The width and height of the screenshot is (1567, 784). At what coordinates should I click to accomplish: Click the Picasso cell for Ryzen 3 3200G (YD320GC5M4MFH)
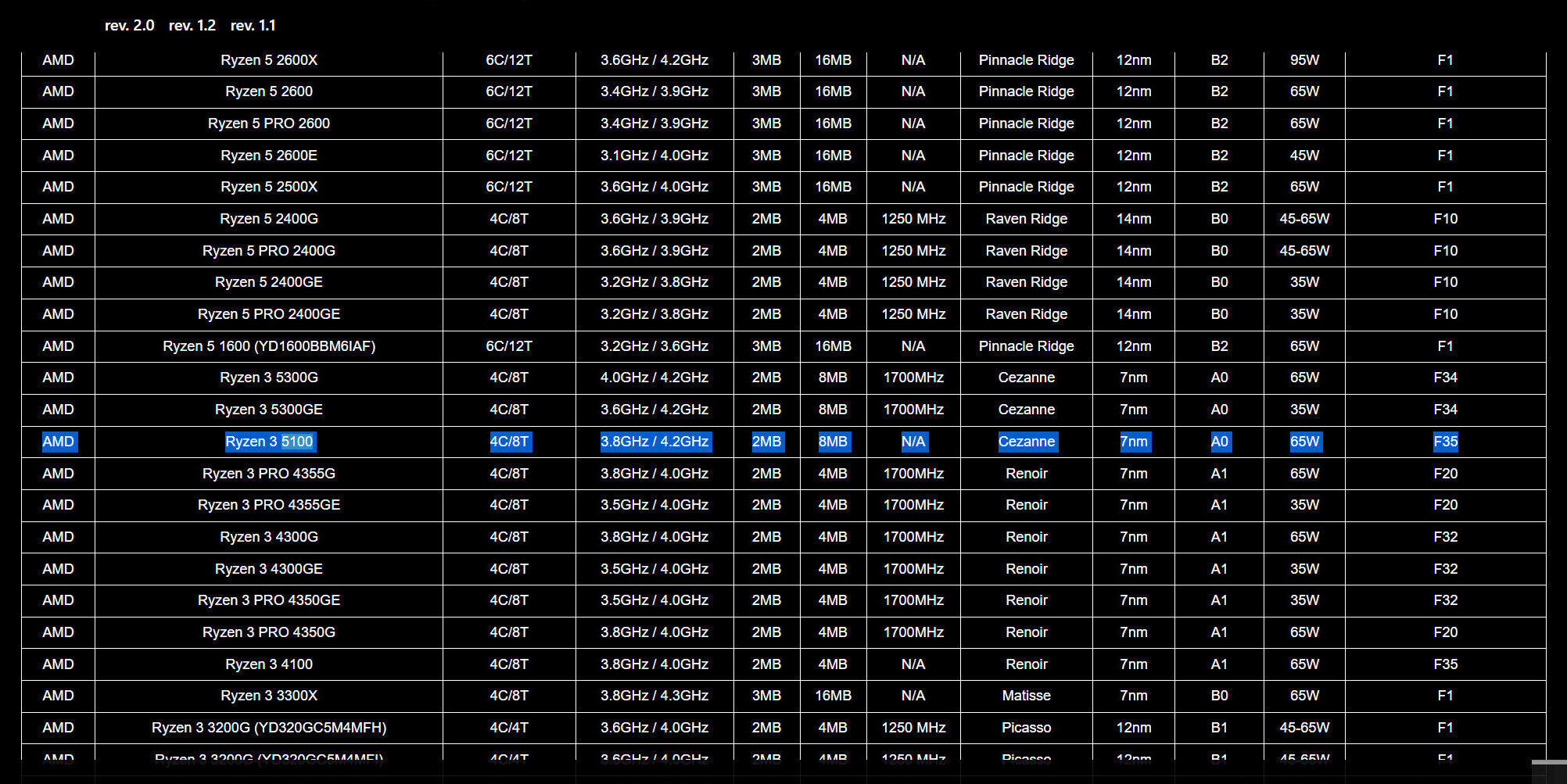click(x=1027, y=728)
